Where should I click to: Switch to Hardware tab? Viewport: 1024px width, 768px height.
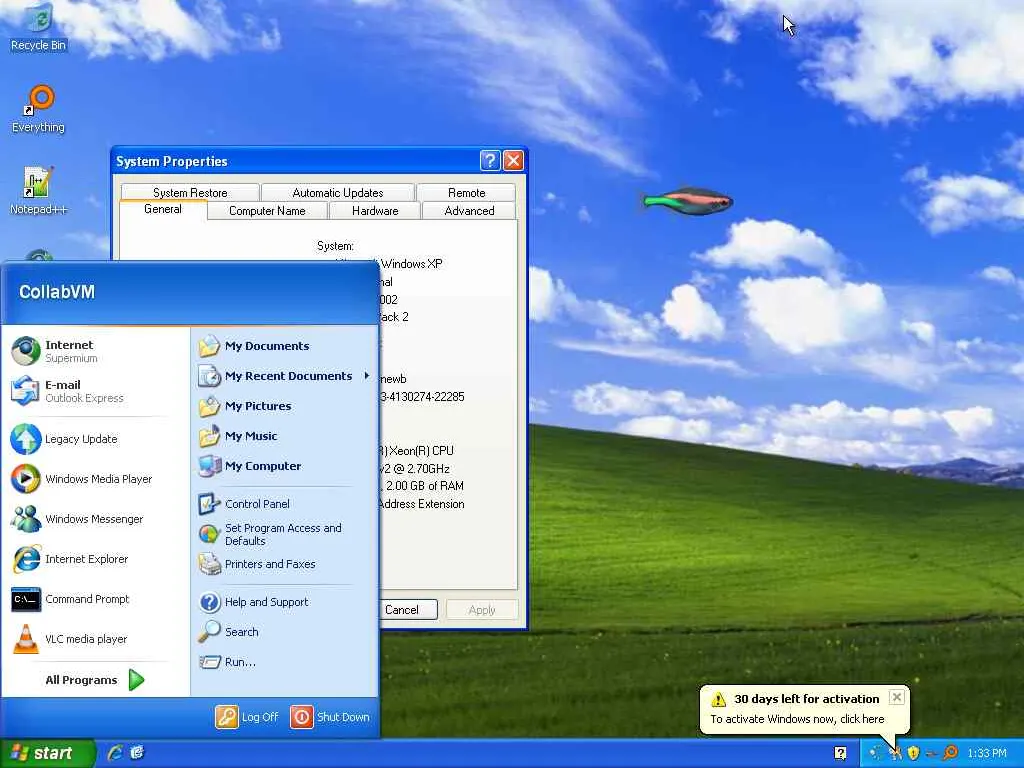tap(375, 211)
